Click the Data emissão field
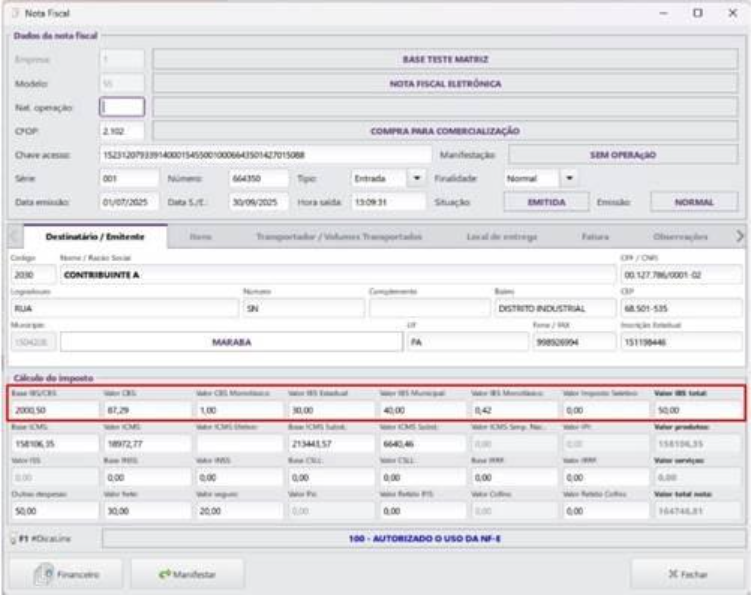This screenshot has height=595, width=751. 129,202
